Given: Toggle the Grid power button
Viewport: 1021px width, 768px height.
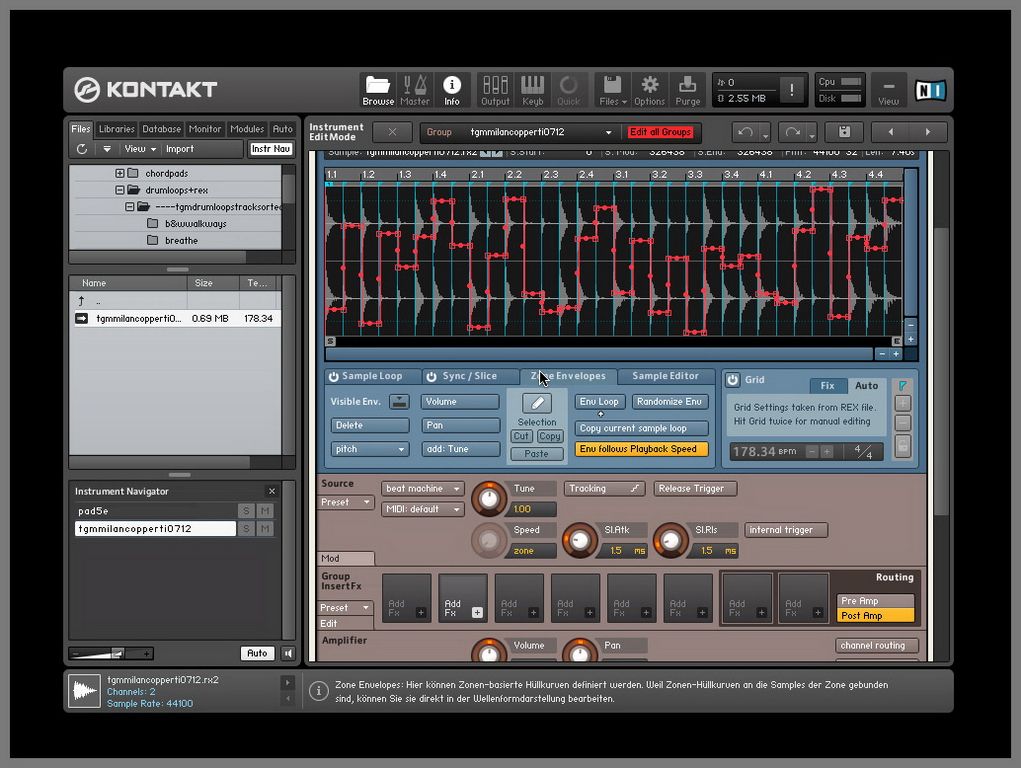Looking at the screenshot, I should tap(733, 380).
